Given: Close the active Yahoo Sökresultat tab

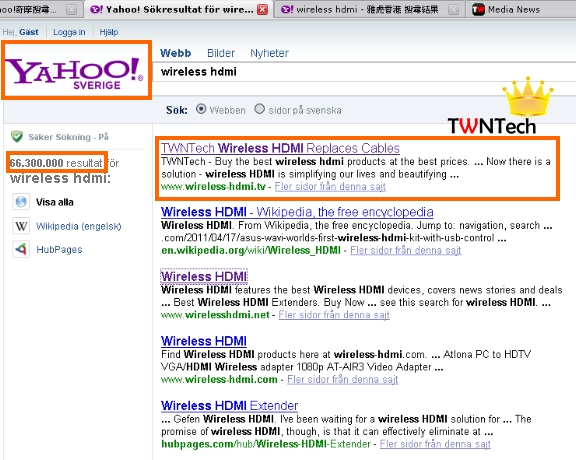Looking at the screenshot, I should pyautogui.click(x=262, y=10).
